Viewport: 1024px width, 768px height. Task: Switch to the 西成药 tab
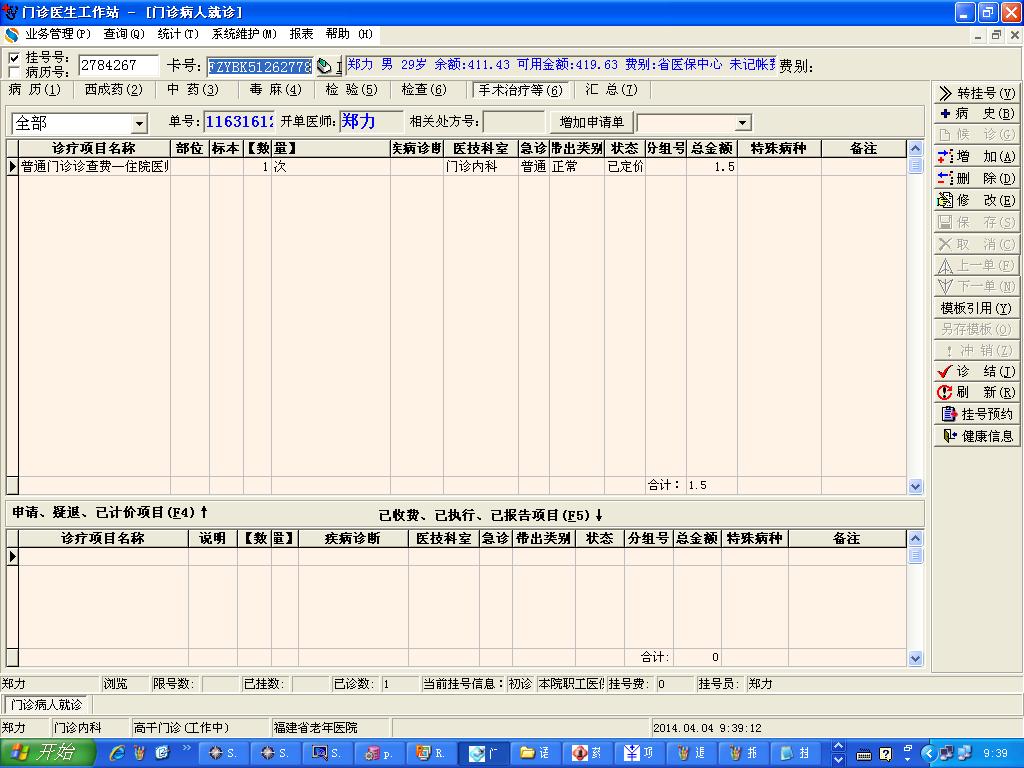(x=113, y=90)
